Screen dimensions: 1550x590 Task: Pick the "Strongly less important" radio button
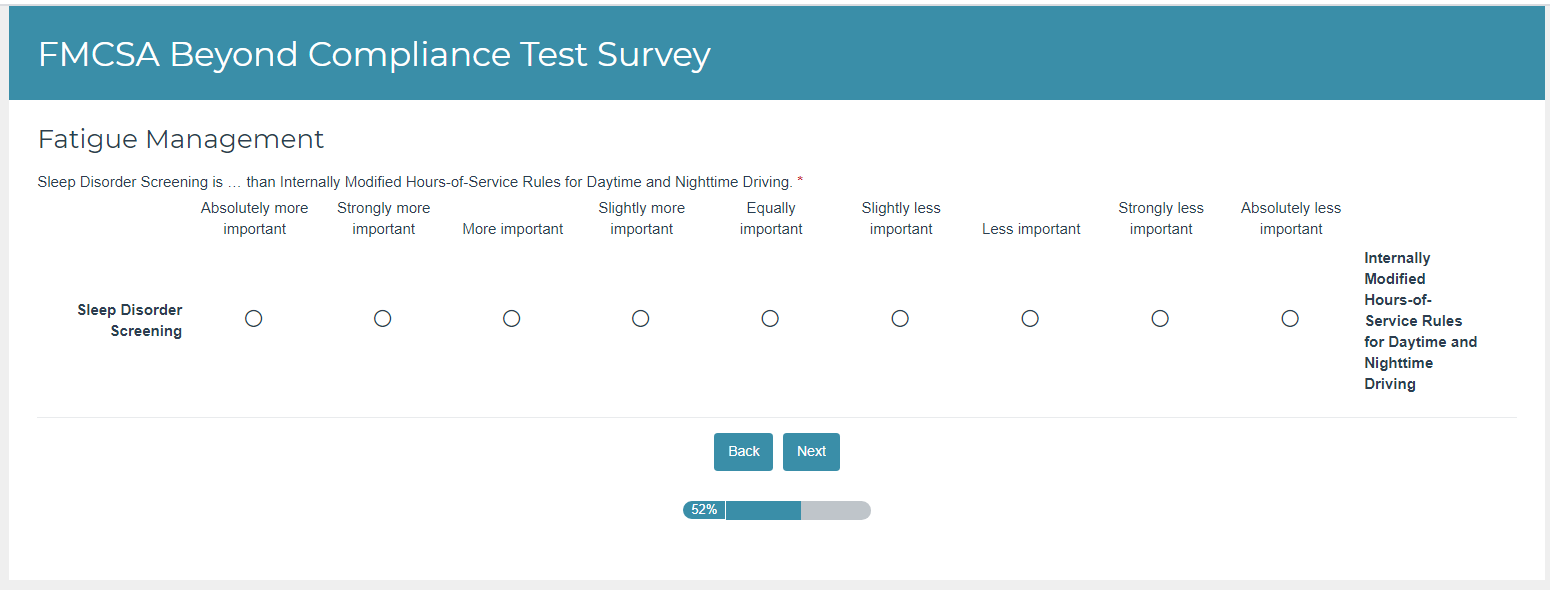(x=1160, y=318)
